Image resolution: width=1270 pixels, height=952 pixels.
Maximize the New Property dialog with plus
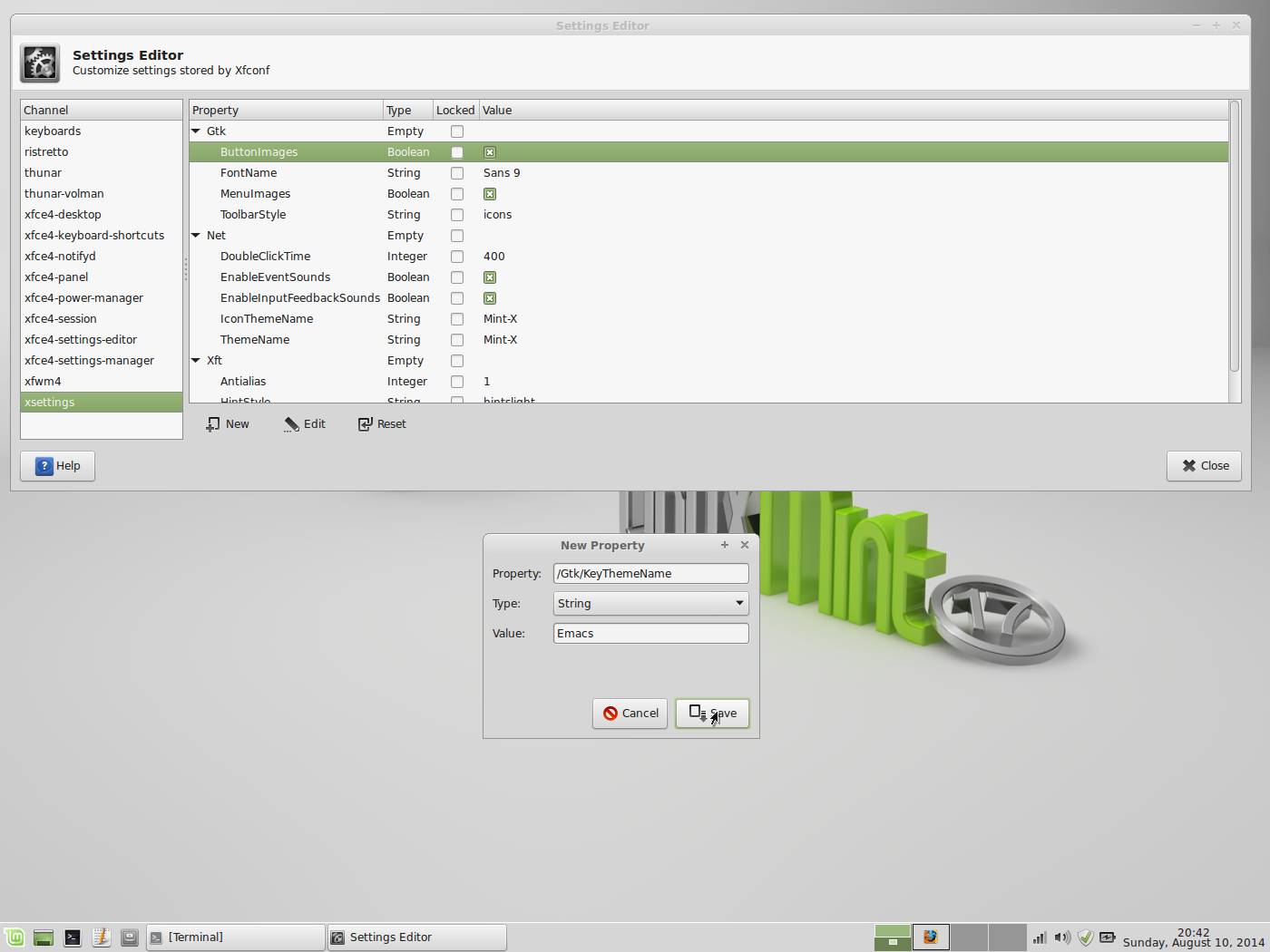725,545
